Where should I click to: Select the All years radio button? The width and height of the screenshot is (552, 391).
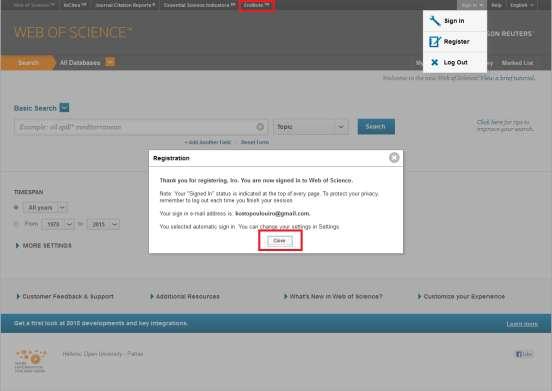(x=16, y=208)
